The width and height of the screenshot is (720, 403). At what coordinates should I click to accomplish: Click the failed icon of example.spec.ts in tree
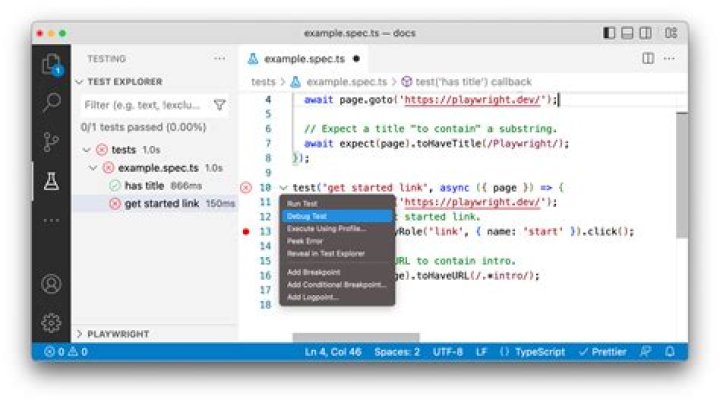click(108, 168)
